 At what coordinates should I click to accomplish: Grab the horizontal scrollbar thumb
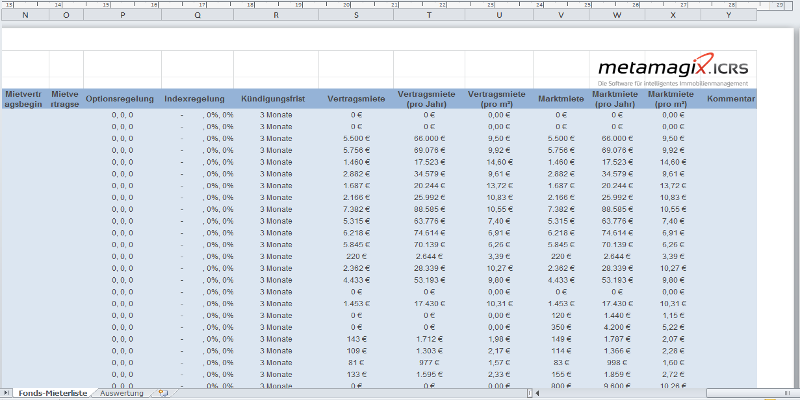752,393
